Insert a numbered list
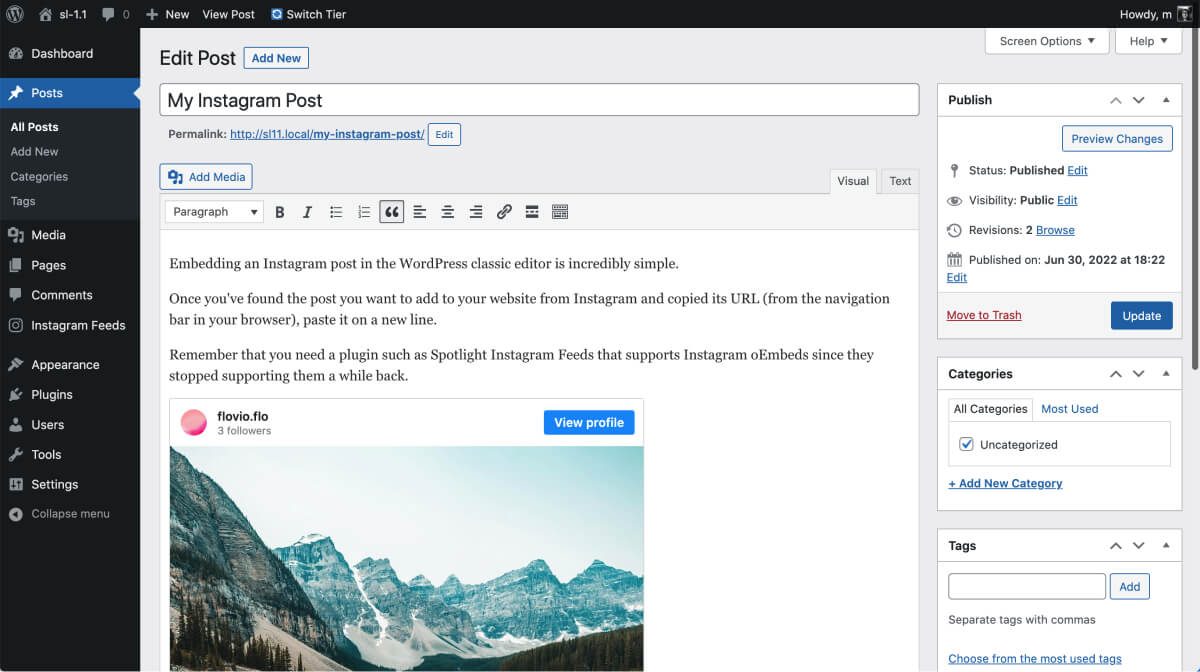Image resolution: width=1200 pixels, height=672 pixels. (364, 212)
